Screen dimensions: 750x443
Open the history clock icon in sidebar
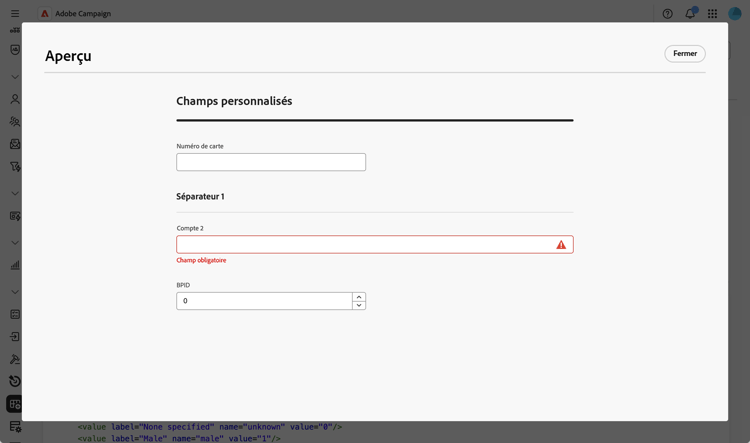click(x=15, y=381)
